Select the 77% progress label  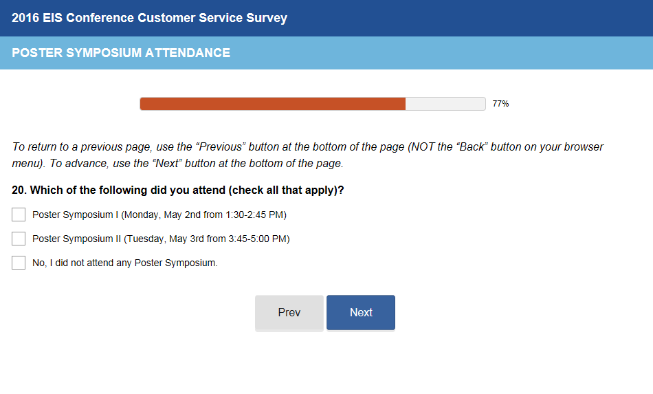501,104
